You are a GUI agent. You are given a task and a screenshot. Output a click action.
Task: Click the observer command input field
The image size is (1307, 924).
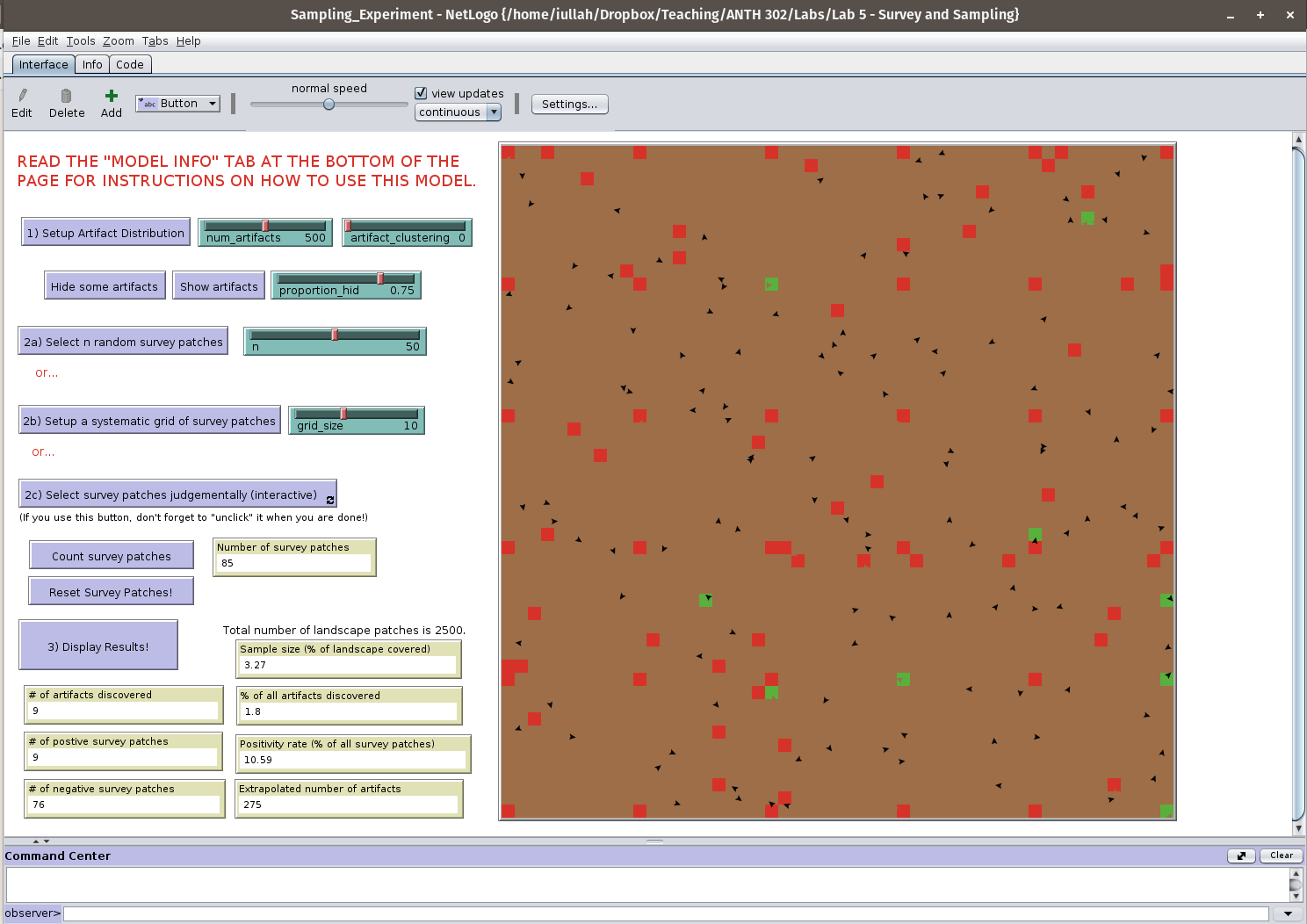pyautogui.click(x=665, y=913)
